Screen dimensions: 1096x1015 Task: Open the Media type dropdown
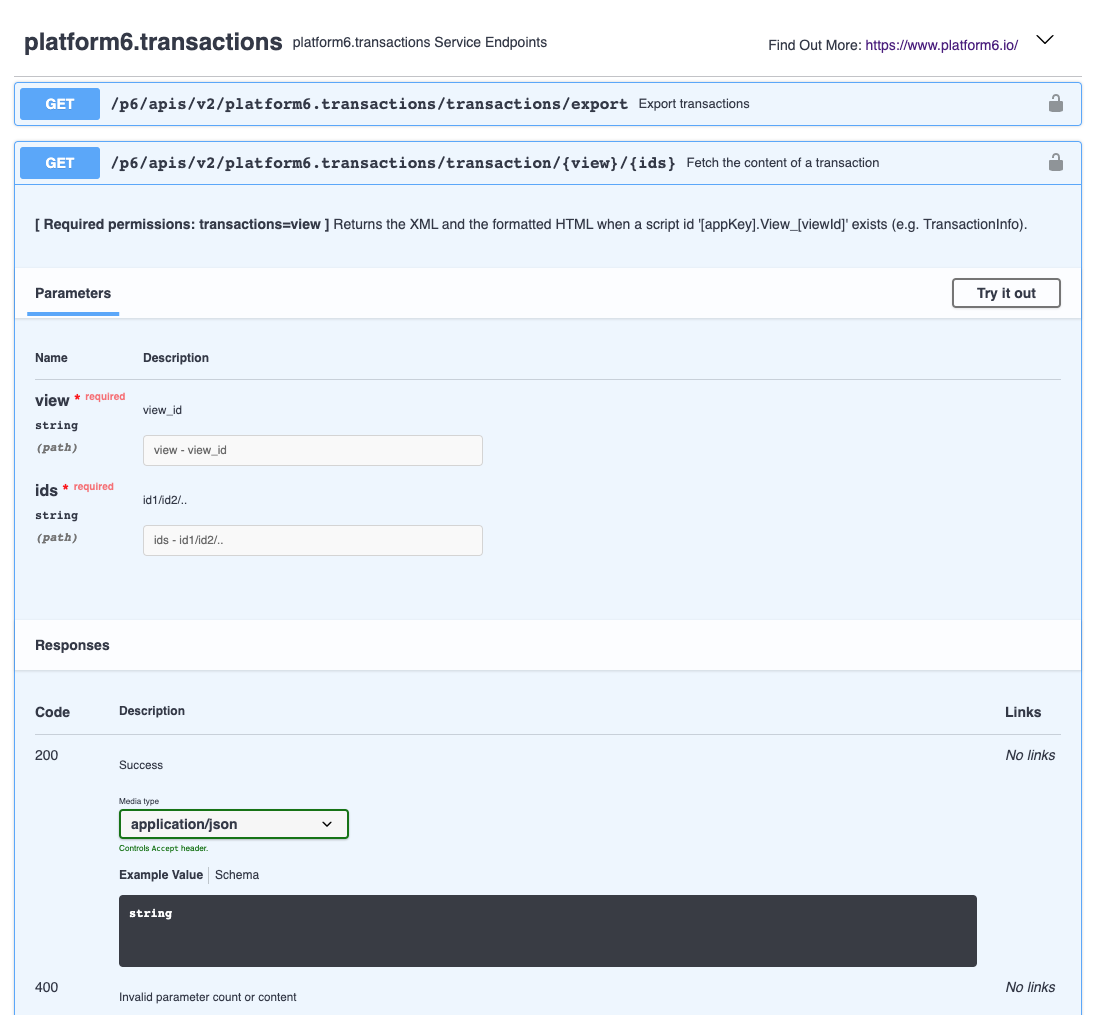(233, 824)
